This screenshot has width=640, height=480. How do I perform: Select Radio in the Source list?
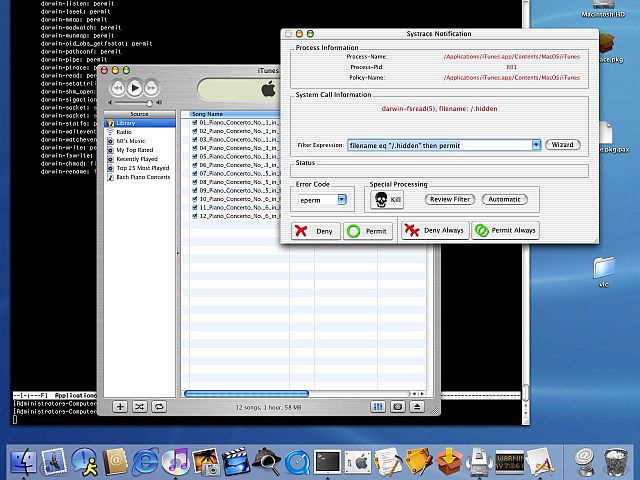click(124, 132)
